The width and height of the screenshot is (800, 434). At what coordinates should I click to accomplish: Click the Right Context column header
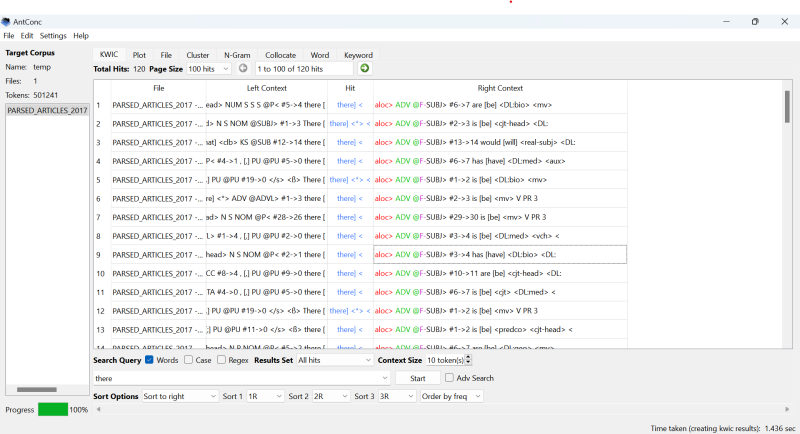click(500, 88)
